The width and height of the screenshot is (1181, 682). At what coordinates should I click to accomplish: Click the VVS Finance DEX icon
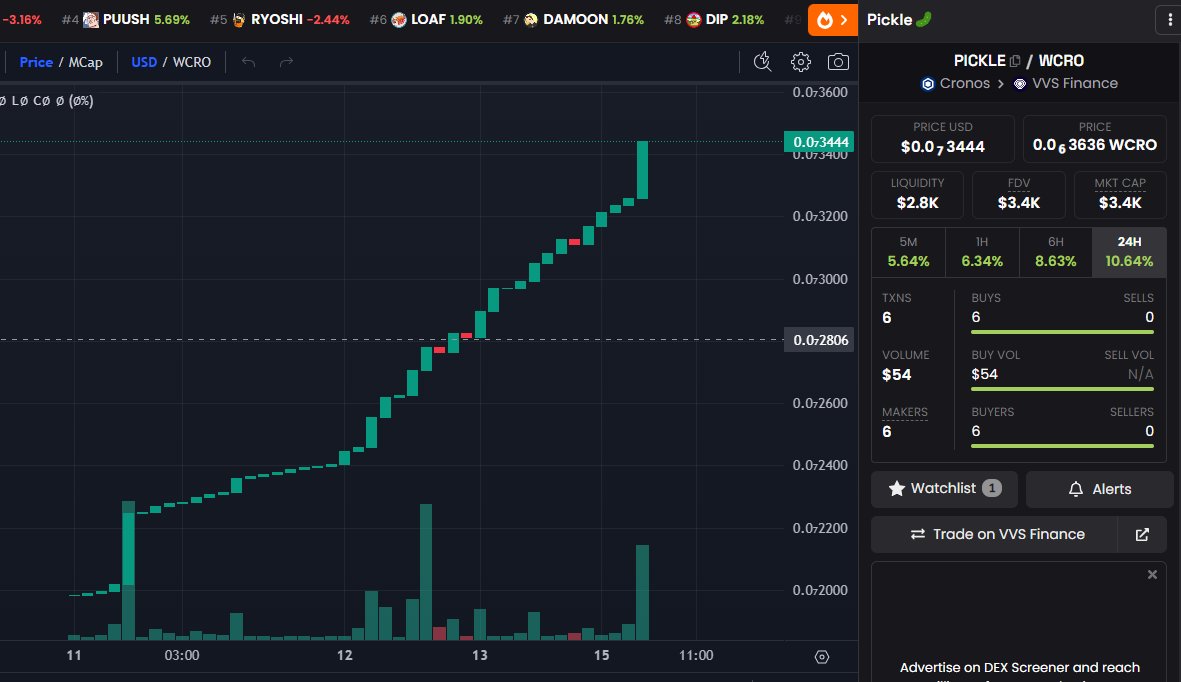[x=1020, y=84]
